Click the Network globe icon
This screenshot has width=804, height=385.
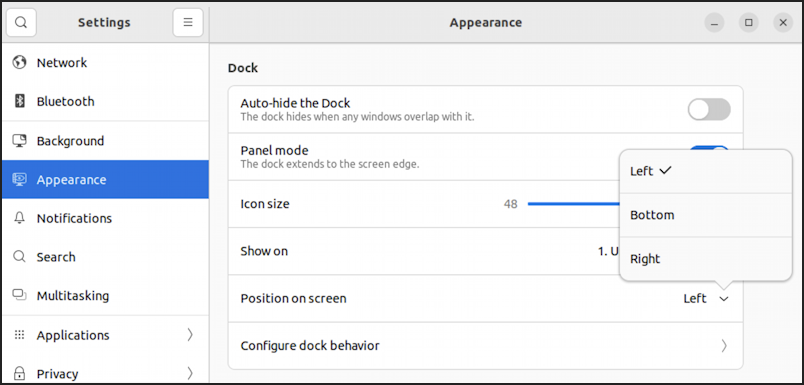pos(19,63)
